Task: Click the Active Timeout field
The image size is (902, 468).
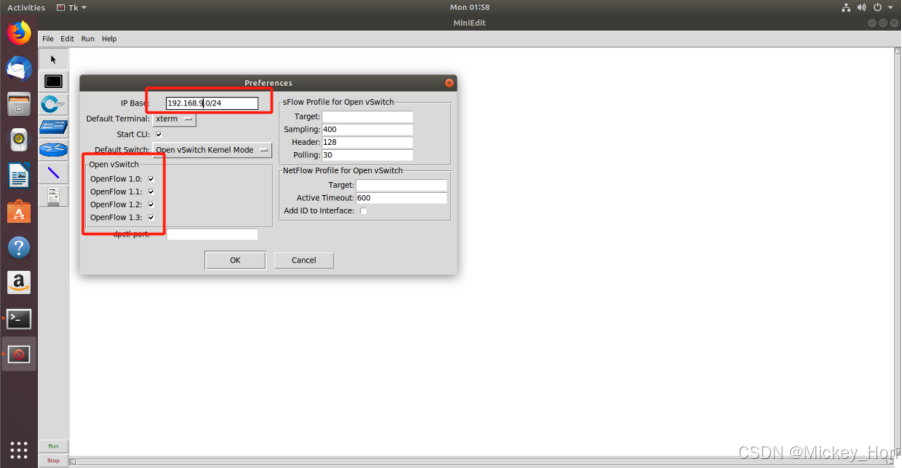Action: (x=402, y=198)
